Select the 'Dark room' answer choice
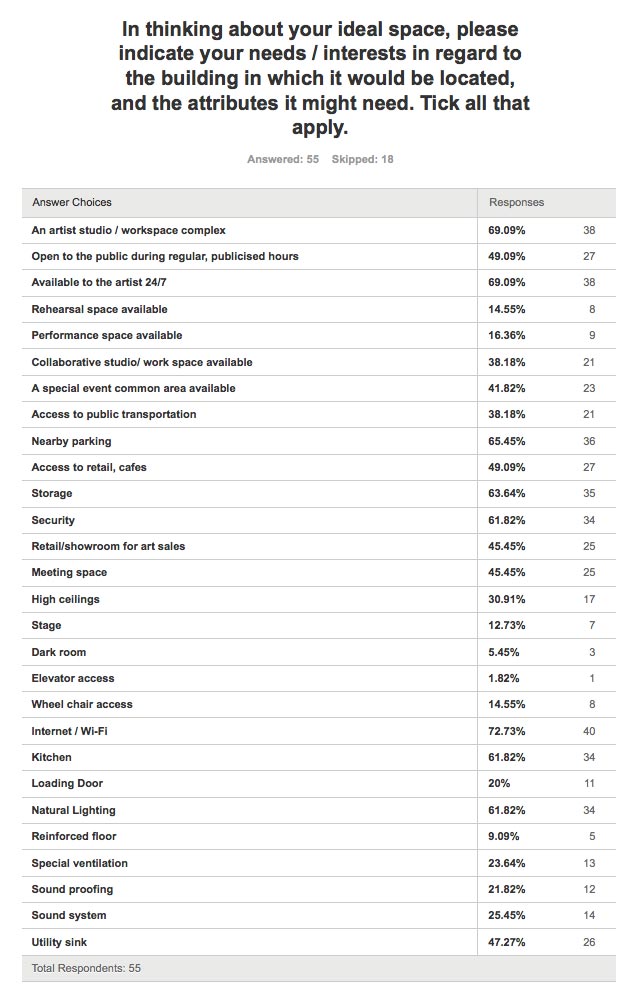Screen dimensions: 637x994 point(58,652)
